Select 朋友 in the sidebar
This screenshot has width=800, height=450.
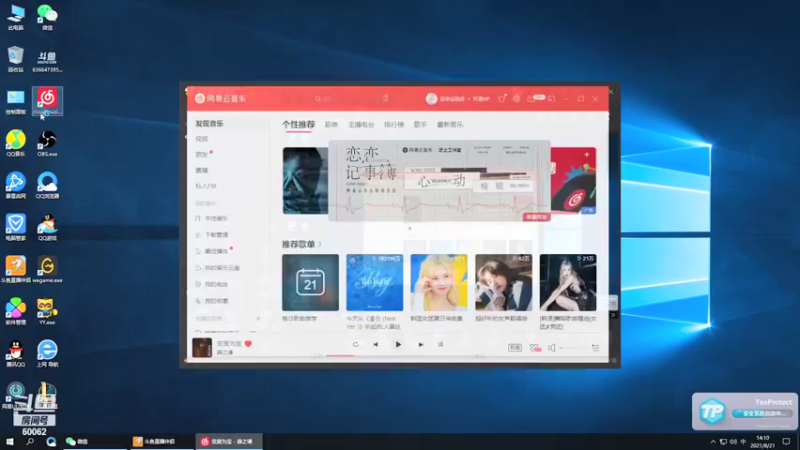point(202,155)
